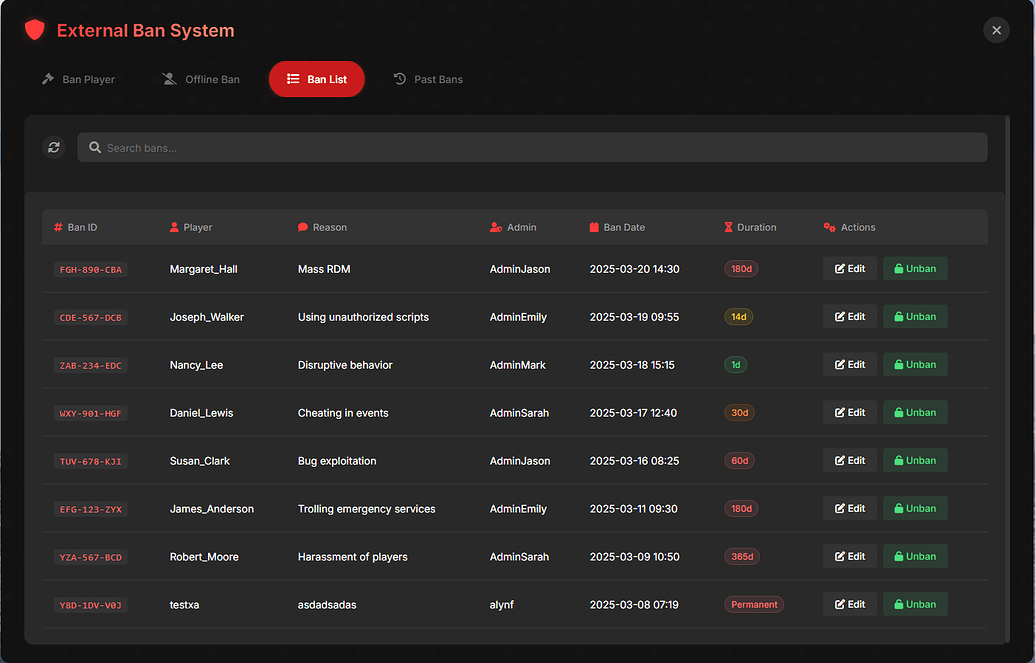Click the hash icon in Ban ID header

pos(58,227)
